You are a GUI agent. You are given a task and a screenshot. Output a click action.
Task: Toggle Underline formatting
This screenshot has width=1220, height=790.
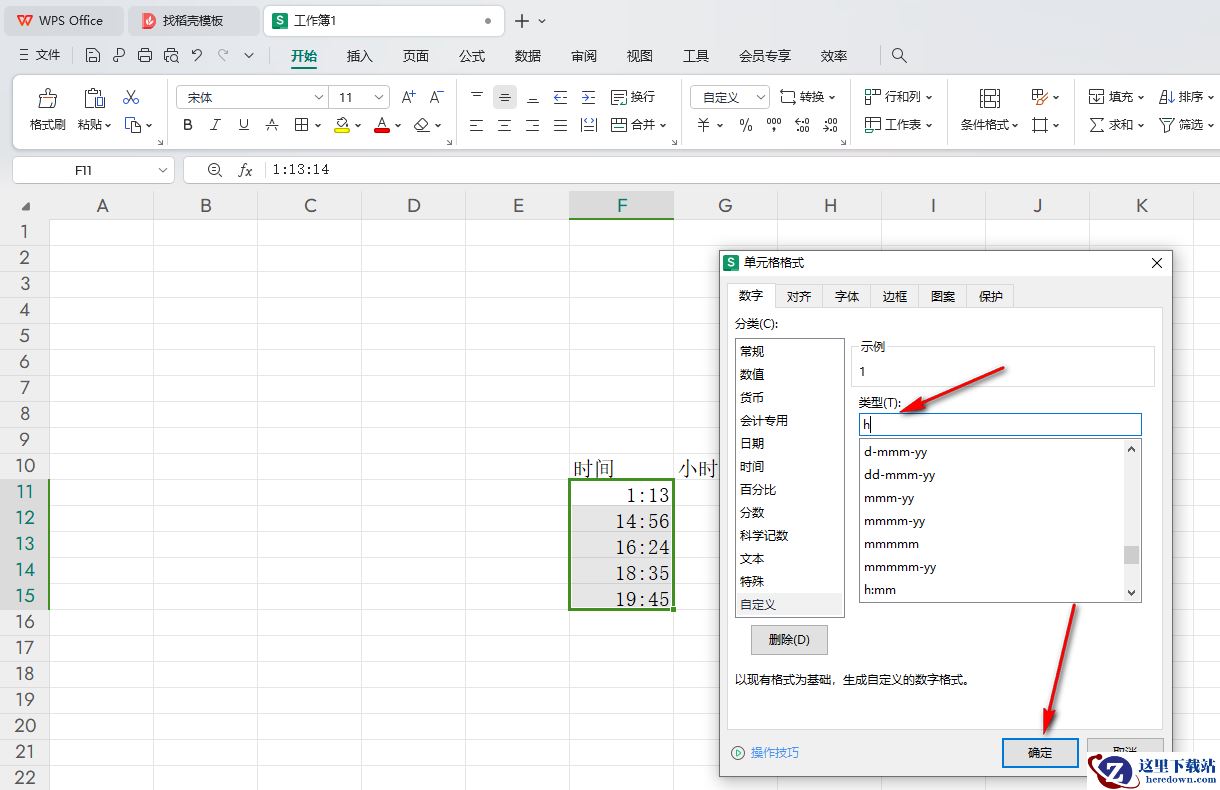pos(243,125)
